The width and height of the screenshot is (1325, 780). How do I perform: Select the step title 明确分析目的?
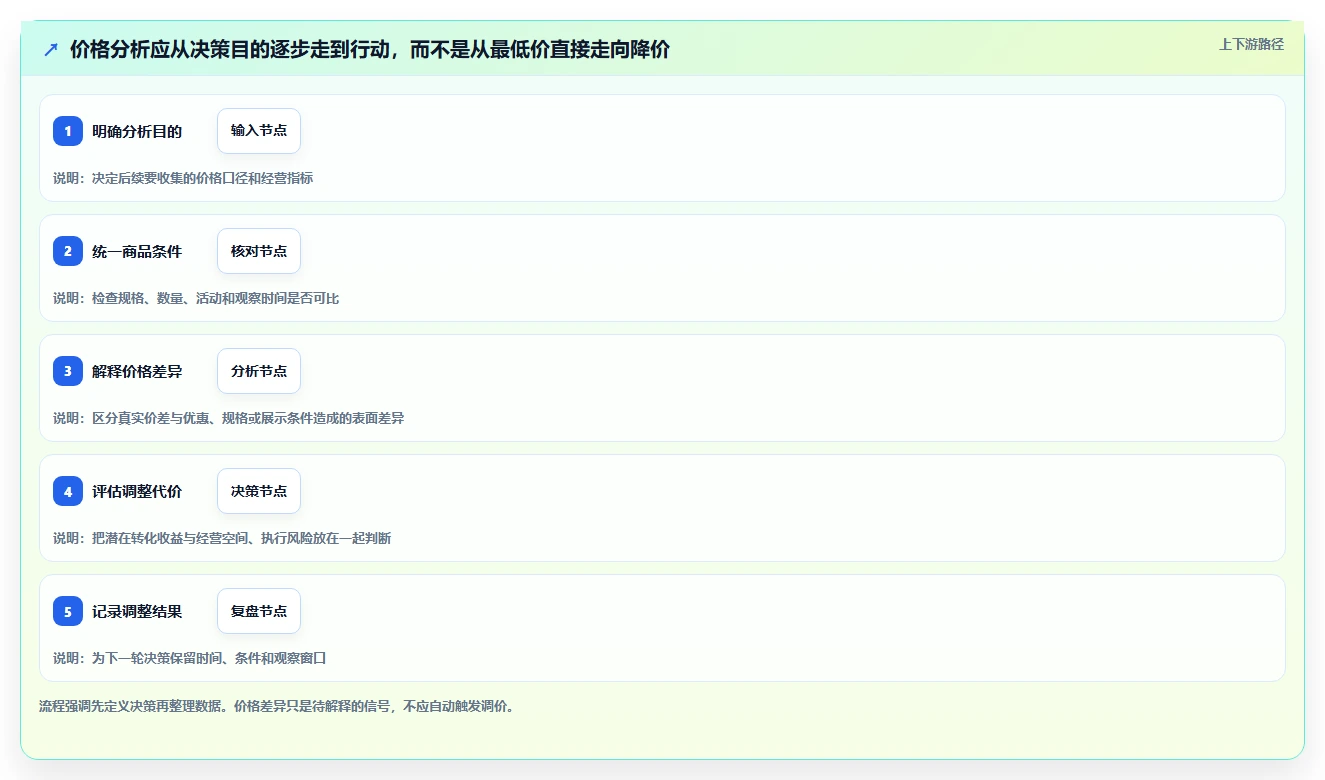[137, 131]
